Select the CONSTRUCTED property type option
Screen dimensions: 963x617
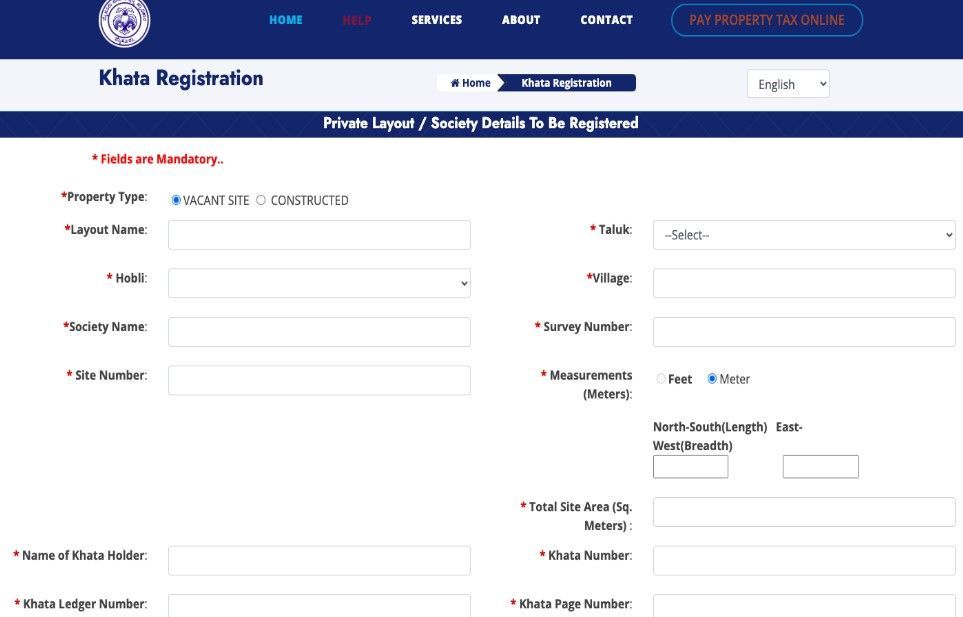(x=261, y=200)
